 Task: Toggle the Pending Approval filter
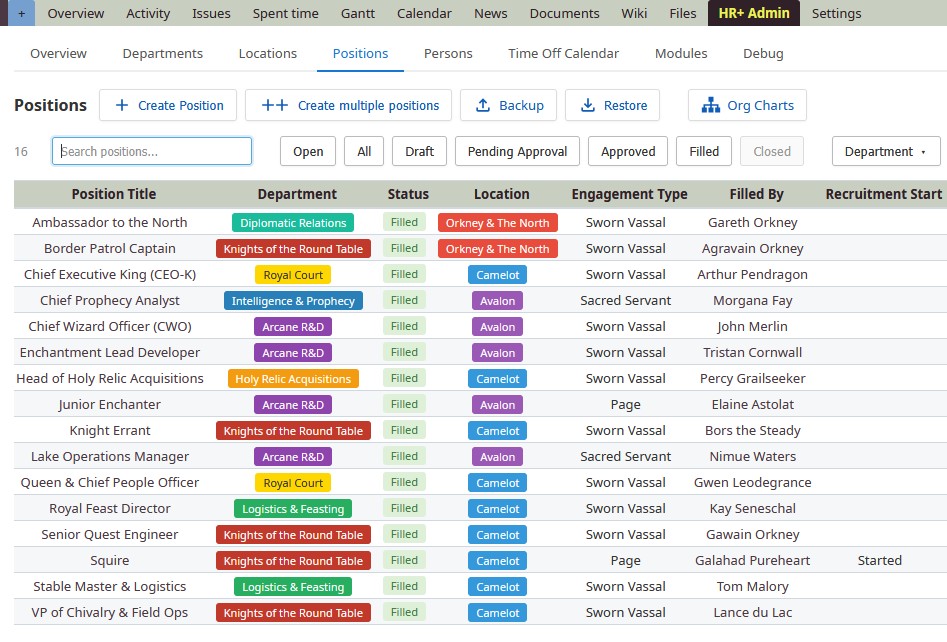pos(517,152)
